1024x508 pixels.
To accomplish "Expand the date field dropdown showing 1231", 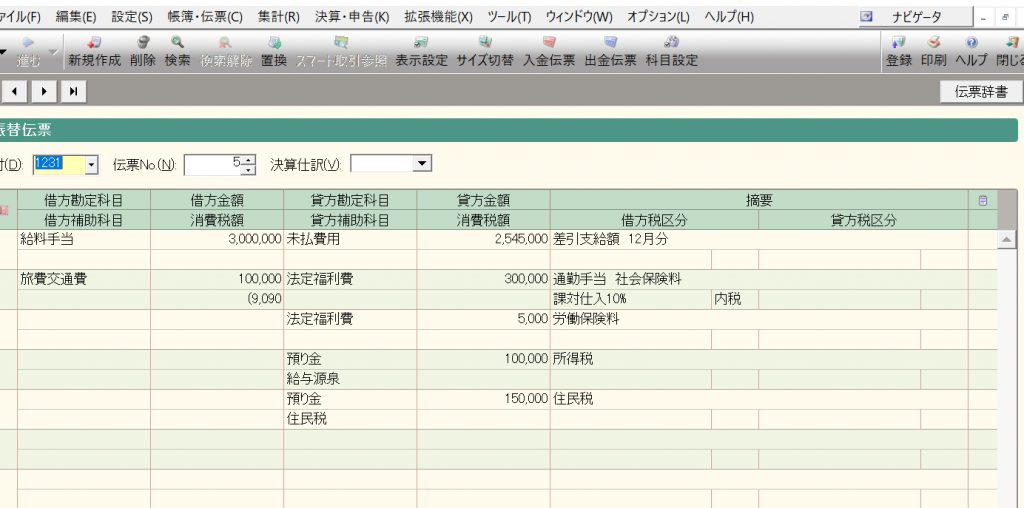I will tap(92, 164).
